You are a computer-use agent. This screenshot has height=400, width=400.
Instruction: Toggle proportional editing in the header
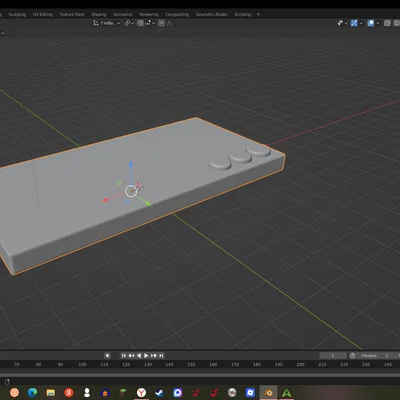coord(161,23)
